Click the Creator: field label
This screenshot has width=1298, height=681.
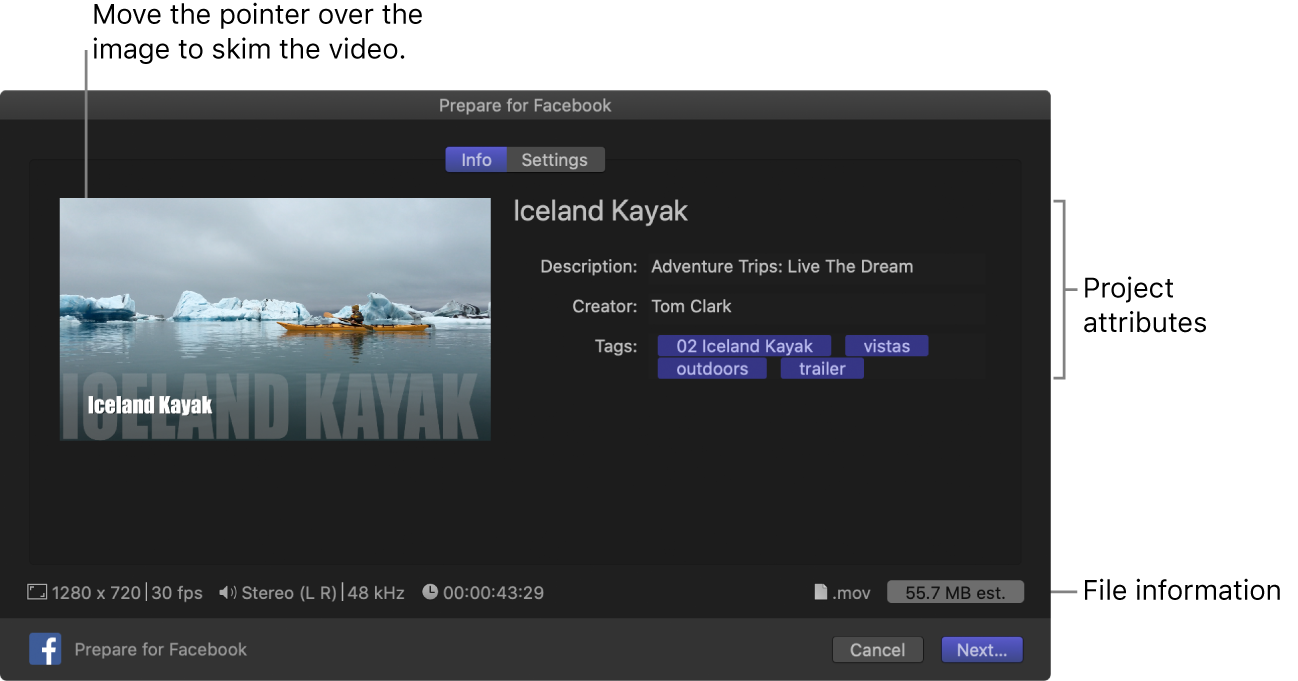coord(605,306)
